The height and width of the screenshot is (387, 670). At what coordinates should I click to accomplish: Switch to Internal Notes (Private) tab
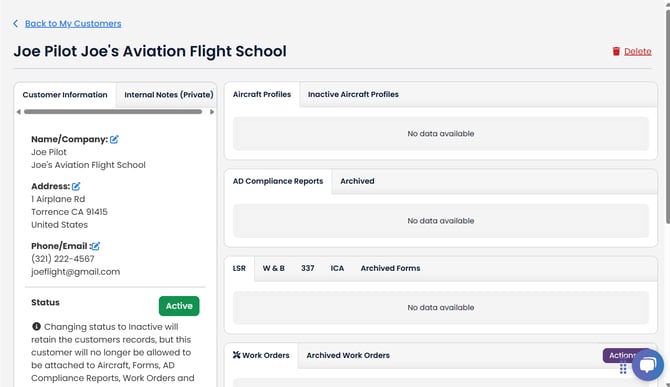click(169, 95)
